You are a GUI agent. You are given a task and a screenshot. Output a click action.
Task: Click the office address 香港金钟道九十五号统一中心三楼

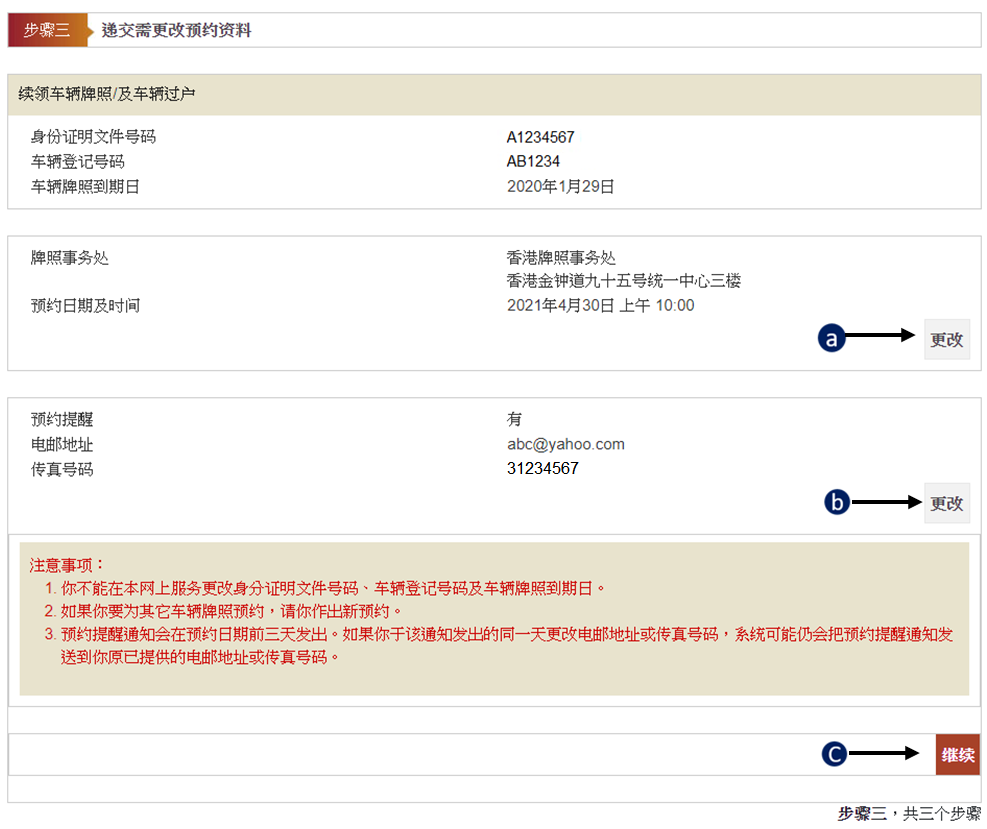click(x=623, y=281)
